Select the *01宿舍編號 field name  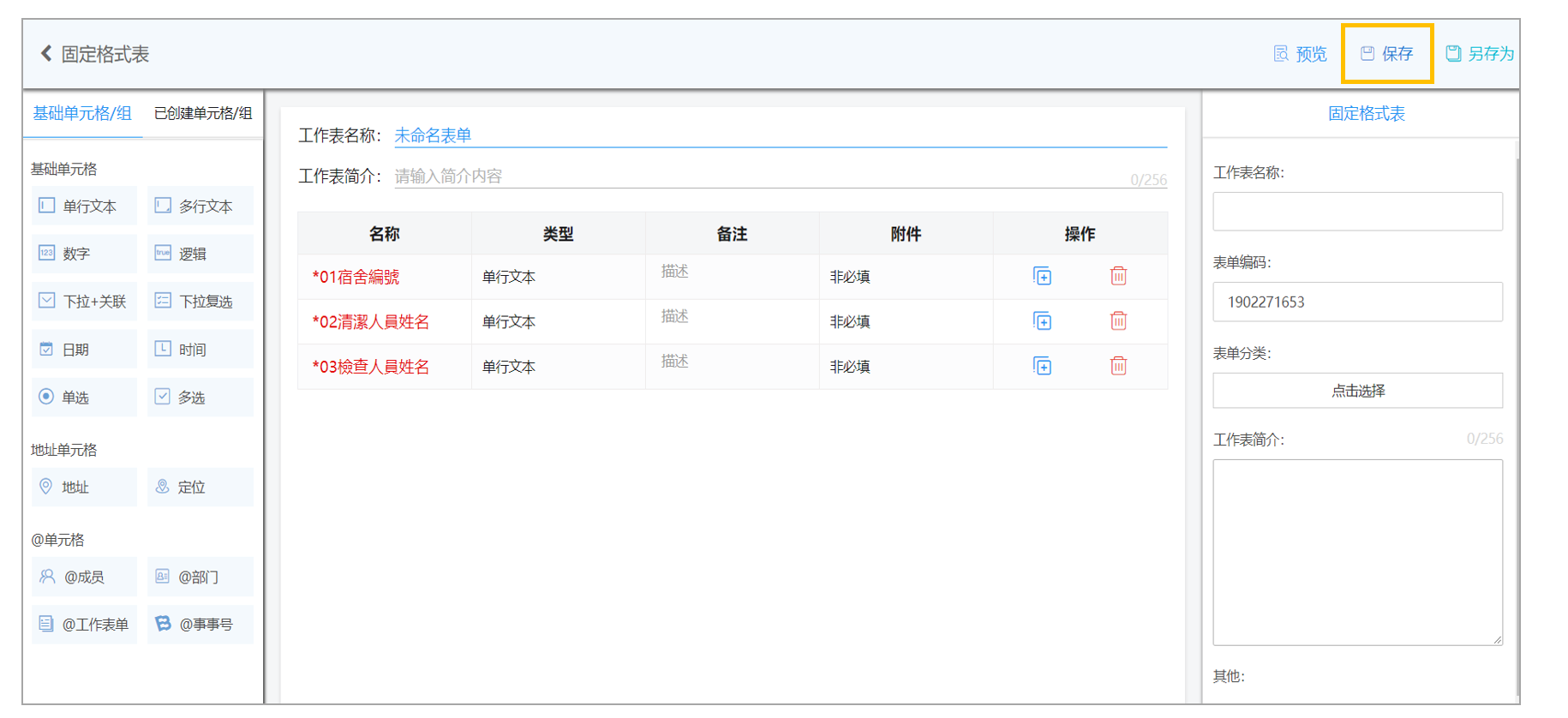tap(356, 277)
